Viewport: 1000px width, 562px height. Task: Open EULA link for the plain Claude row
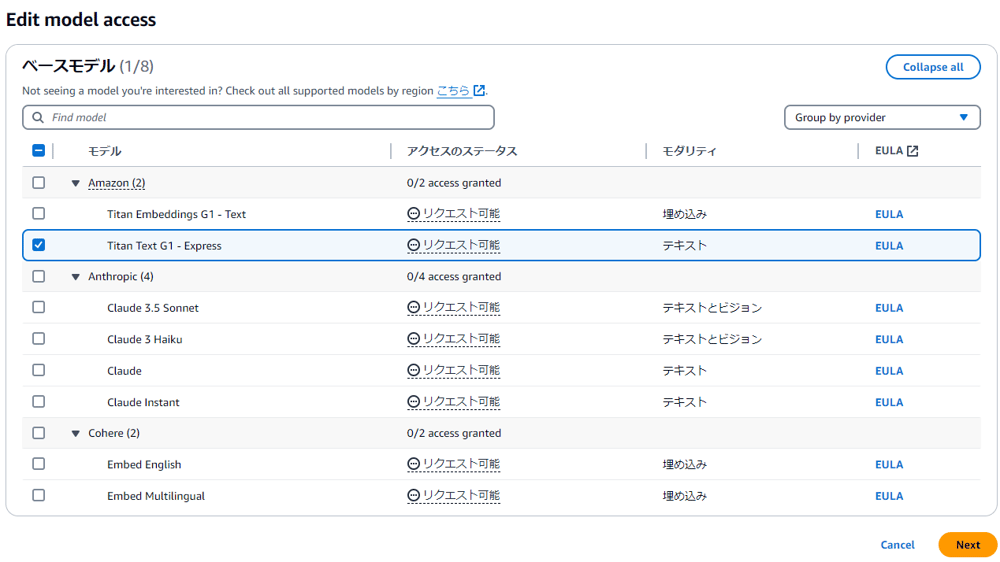[x=889, y=371]
